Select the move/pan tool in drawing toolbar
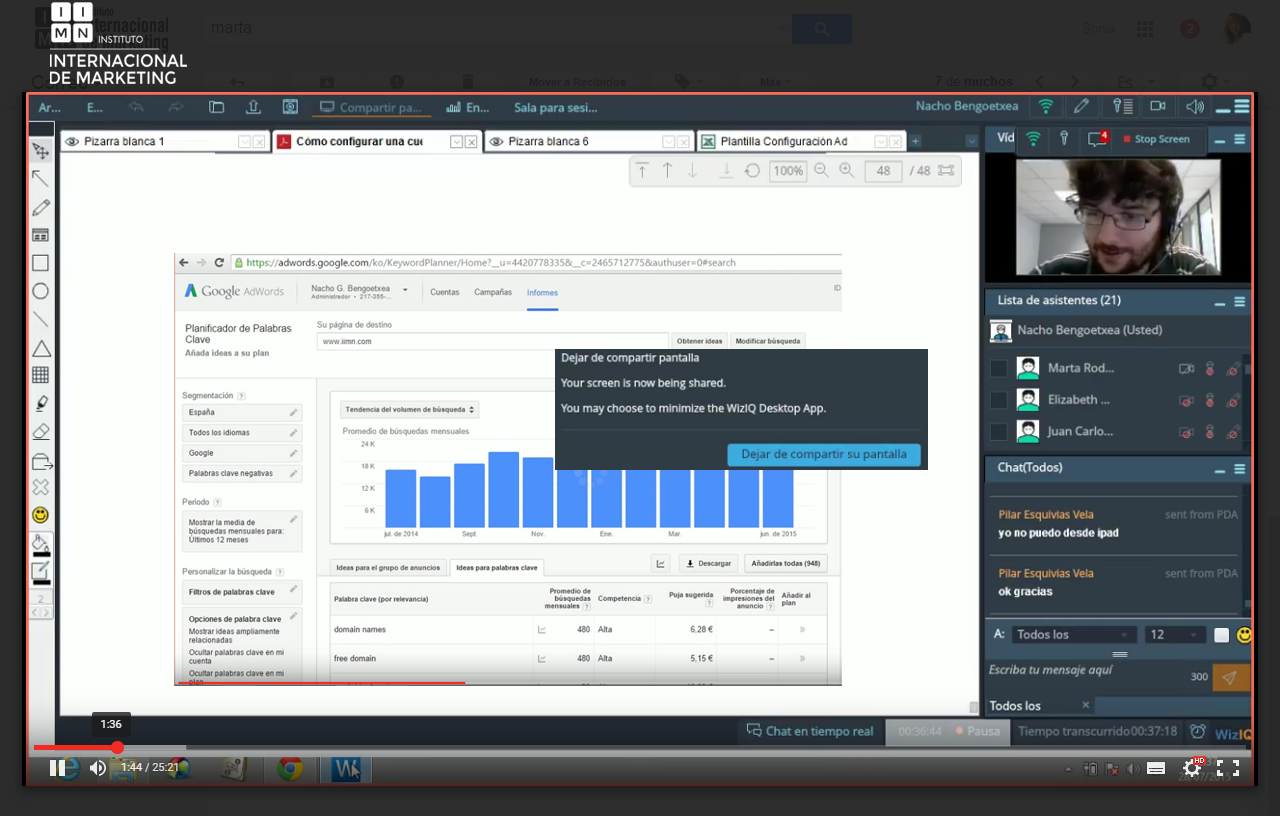Image resolution: width=1280 pixels, height=816 pixels. pyautogui.click(x=41, y=151)
